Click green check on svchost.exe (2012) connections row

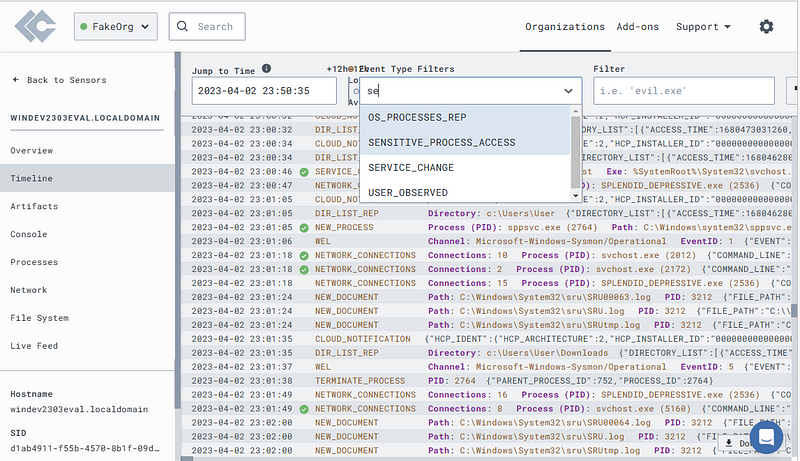pos(304,255)
